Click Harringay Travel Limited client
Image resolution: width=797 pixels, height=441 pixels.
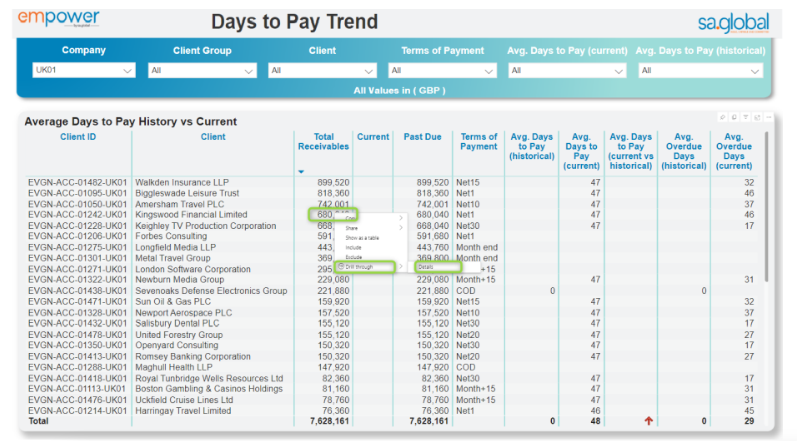183,411
